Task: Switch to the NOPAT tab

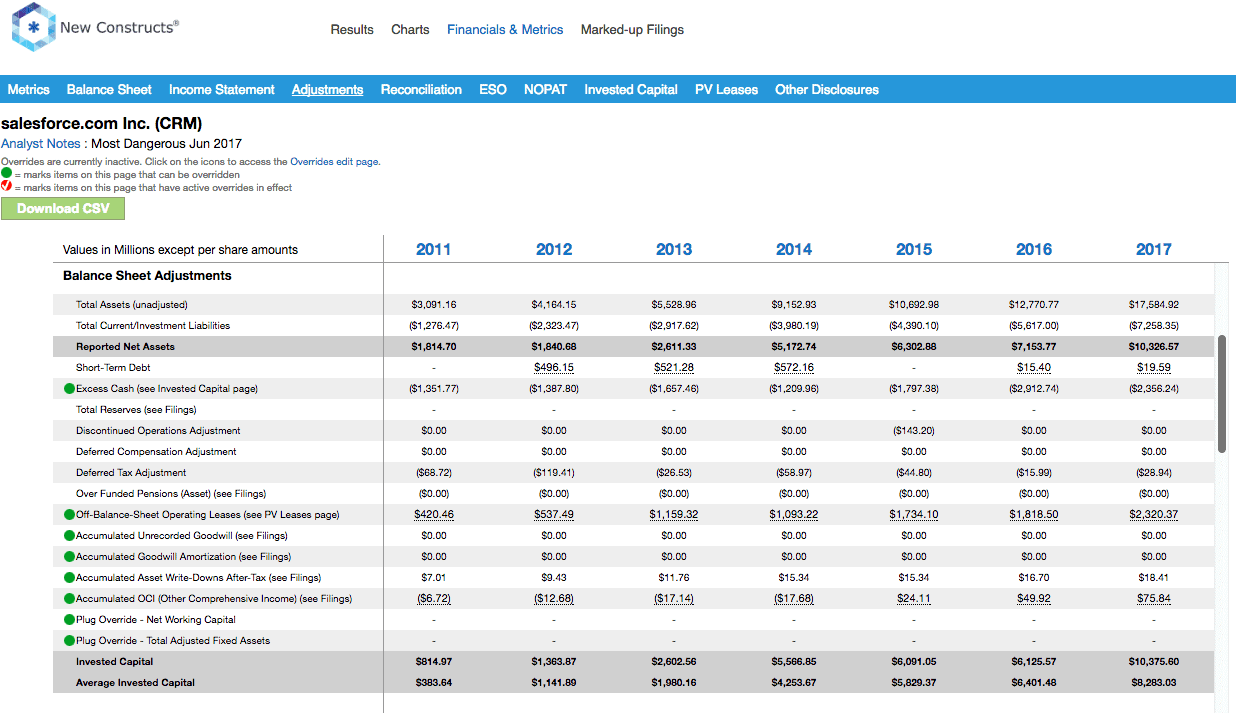Action: (545, 89)
